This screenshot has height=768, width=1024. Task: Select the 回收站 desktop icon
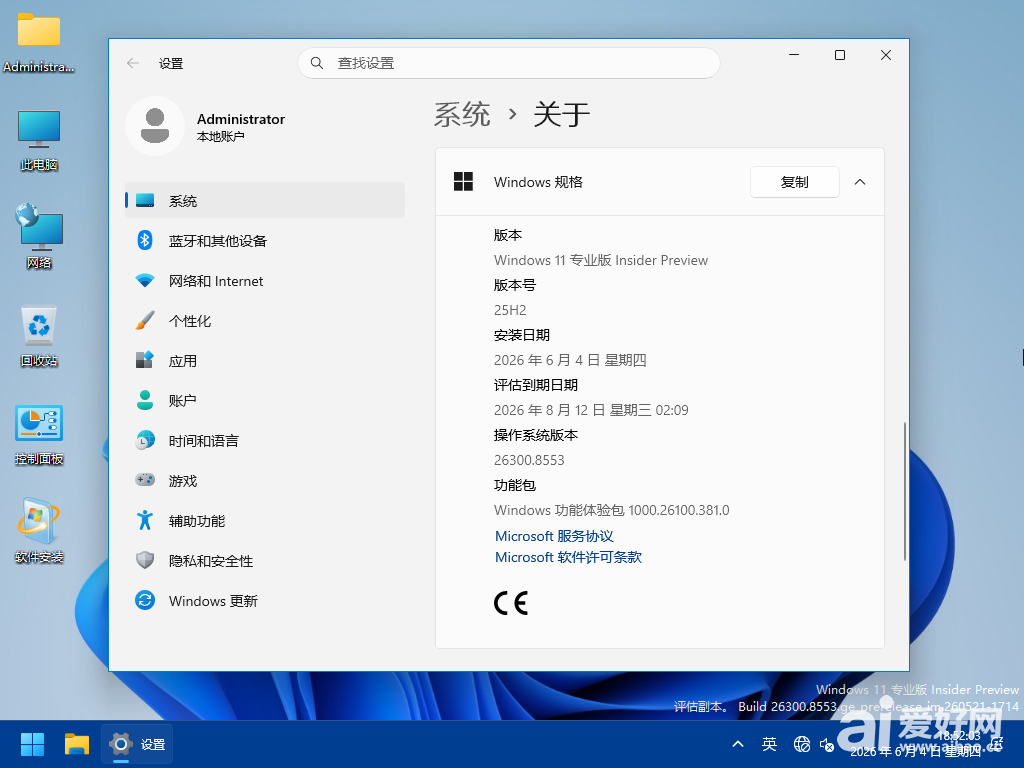39,336
